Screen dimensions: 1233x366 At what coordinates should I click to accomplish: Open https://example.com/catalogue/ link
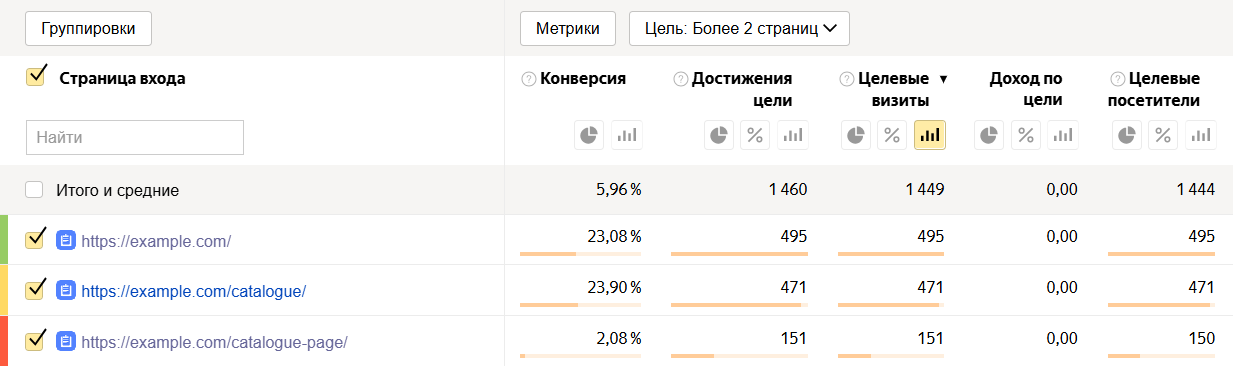click(193, 291)
